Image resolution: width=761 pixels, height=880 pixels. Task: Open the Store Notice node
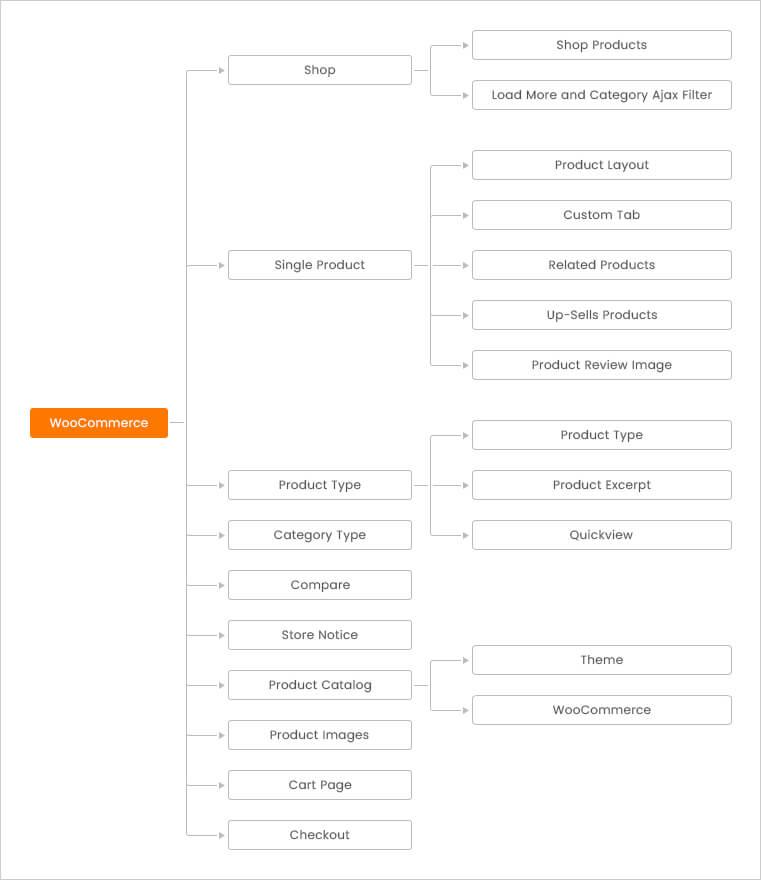pos(320,635)
